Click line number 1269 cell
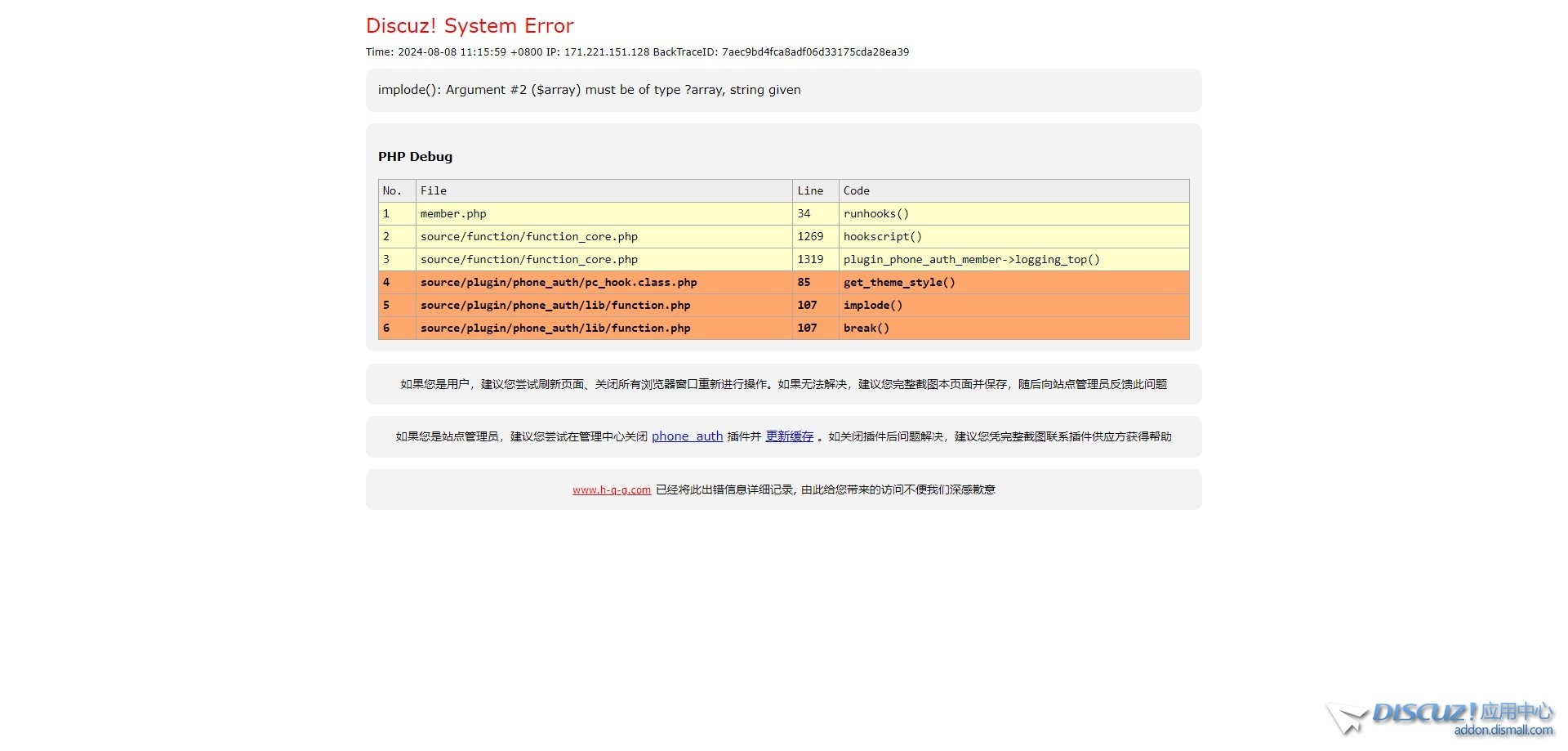1568x751 pixels. (810, 237)
